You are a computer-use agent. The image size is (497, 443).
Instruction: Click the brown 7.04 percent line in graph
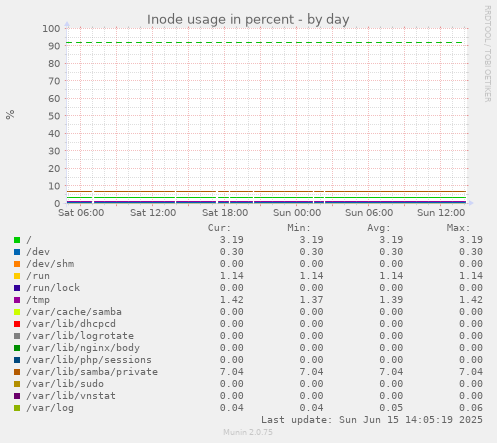pos(266,191)
